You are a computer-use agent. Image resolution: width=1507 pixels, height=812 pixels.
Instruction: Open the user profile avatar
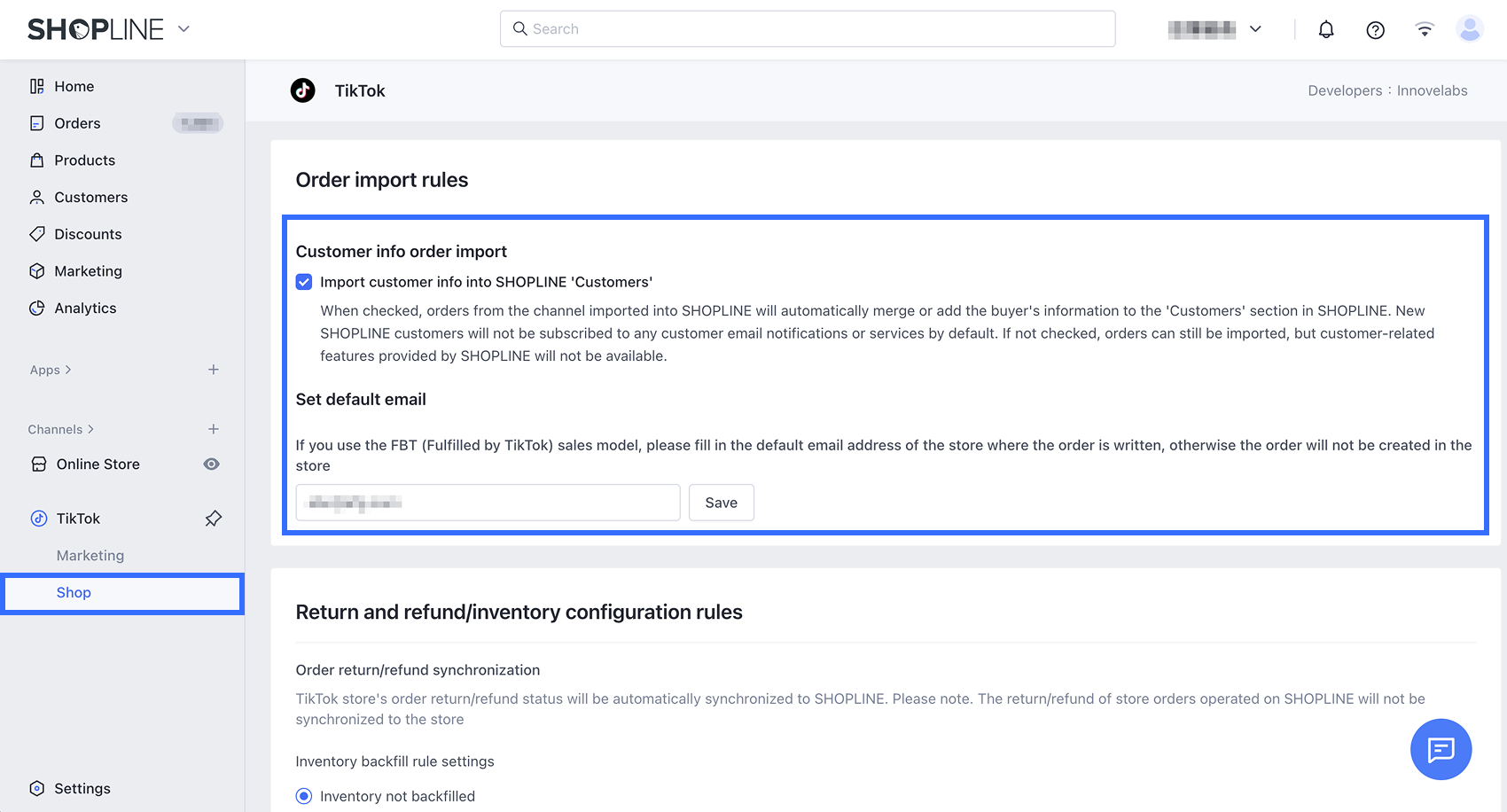coord(1469,29)
